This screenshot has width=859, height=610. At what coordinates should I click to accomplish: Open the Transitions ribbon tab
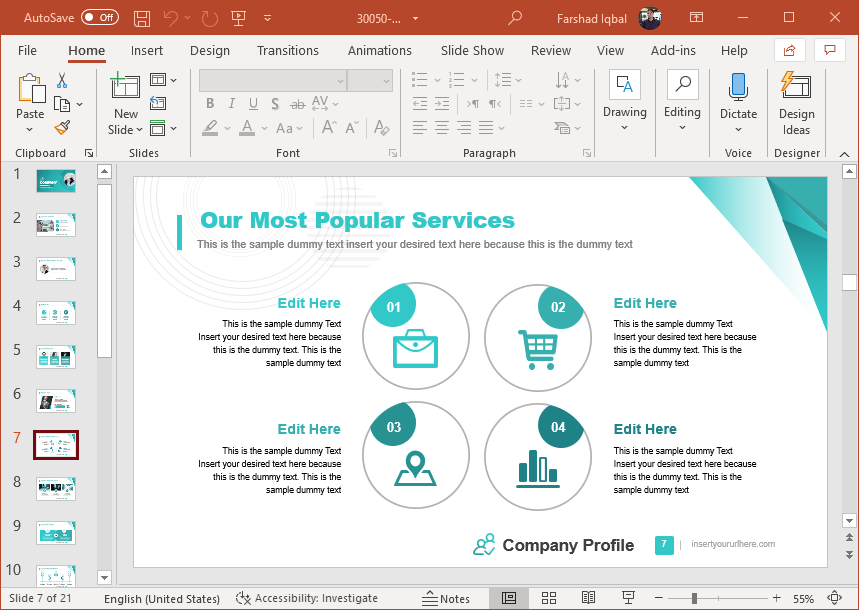(288, 50)
